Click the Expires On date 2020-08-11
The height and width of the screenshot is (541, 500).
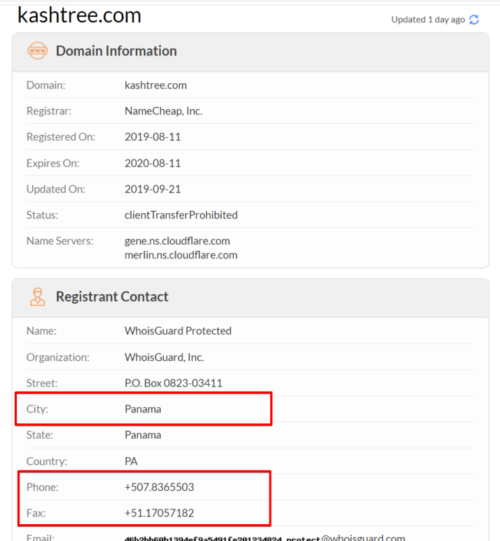click(153, 163)
